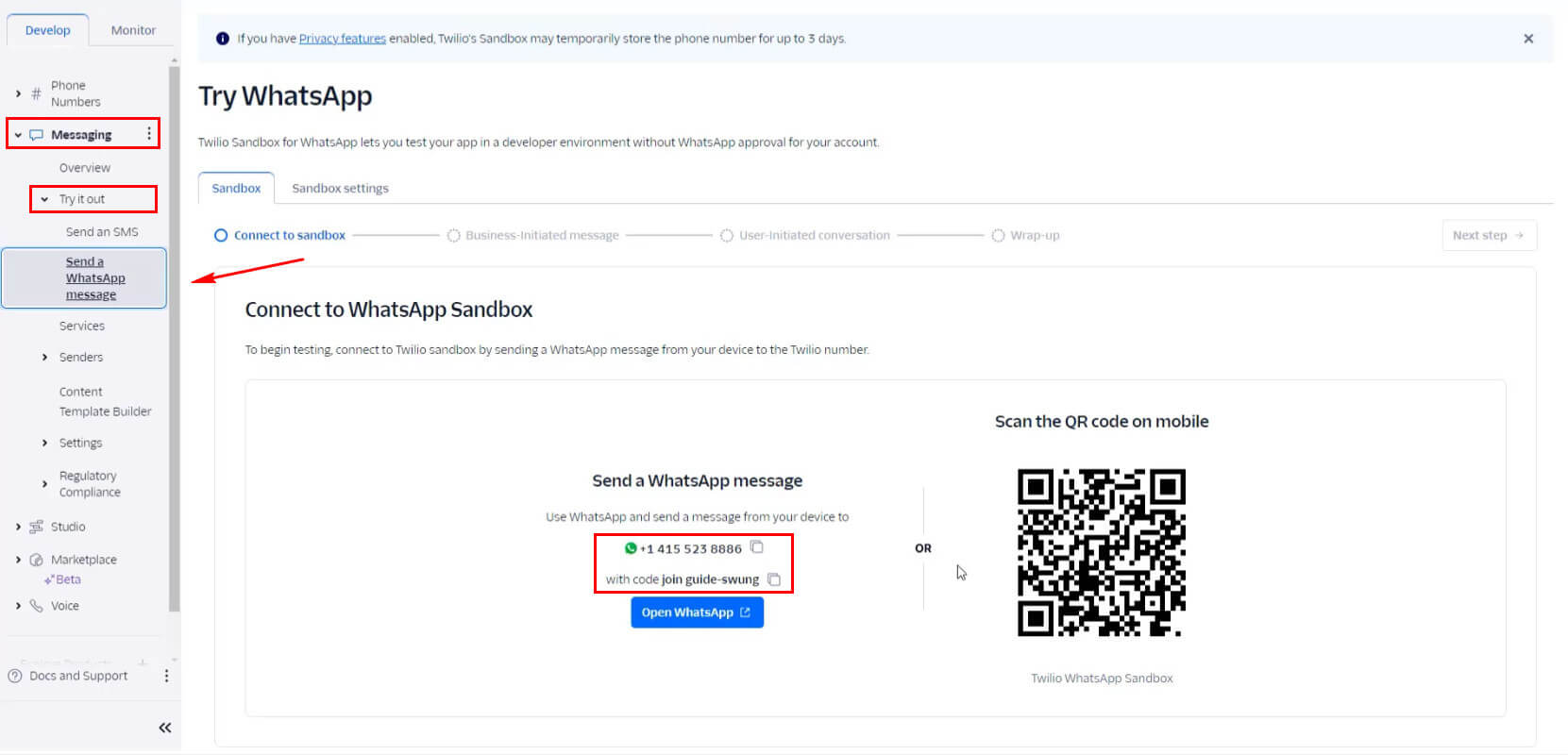Copy the sandbox phone number
The width and height of the screenshot is (1568, 755).
pyautogui.click(x=756, y=547)
